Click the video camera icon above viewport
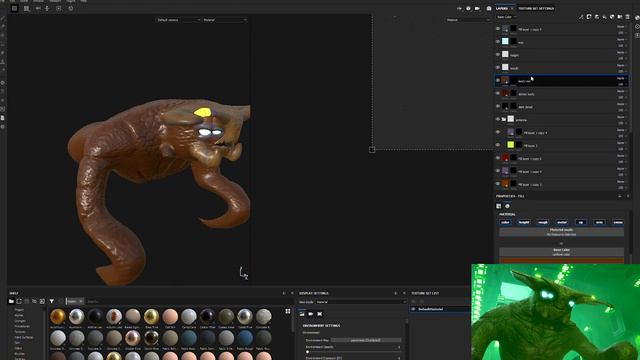 (x=477, y=9)
